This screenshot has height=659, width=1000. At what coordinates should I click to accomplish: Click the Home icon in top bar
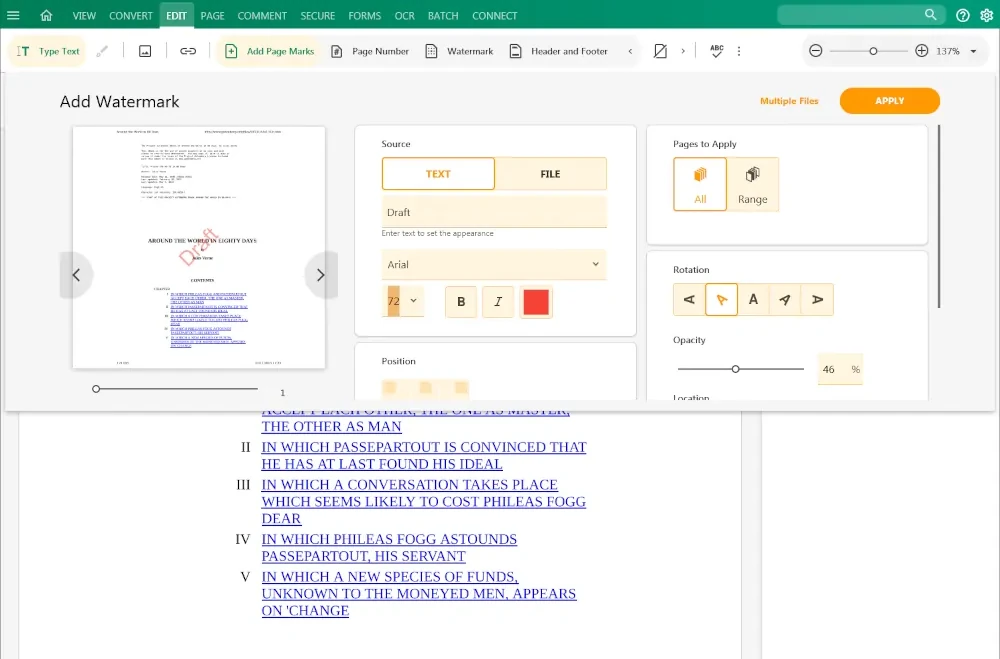pos(46,15)
